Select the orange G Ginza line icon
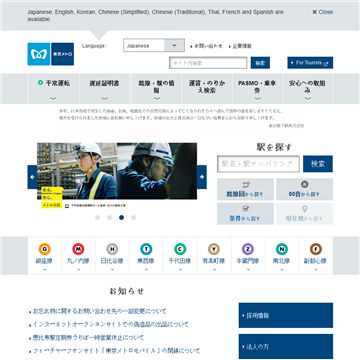The height and width of the screenshot is (360, 360). [44, 249]
